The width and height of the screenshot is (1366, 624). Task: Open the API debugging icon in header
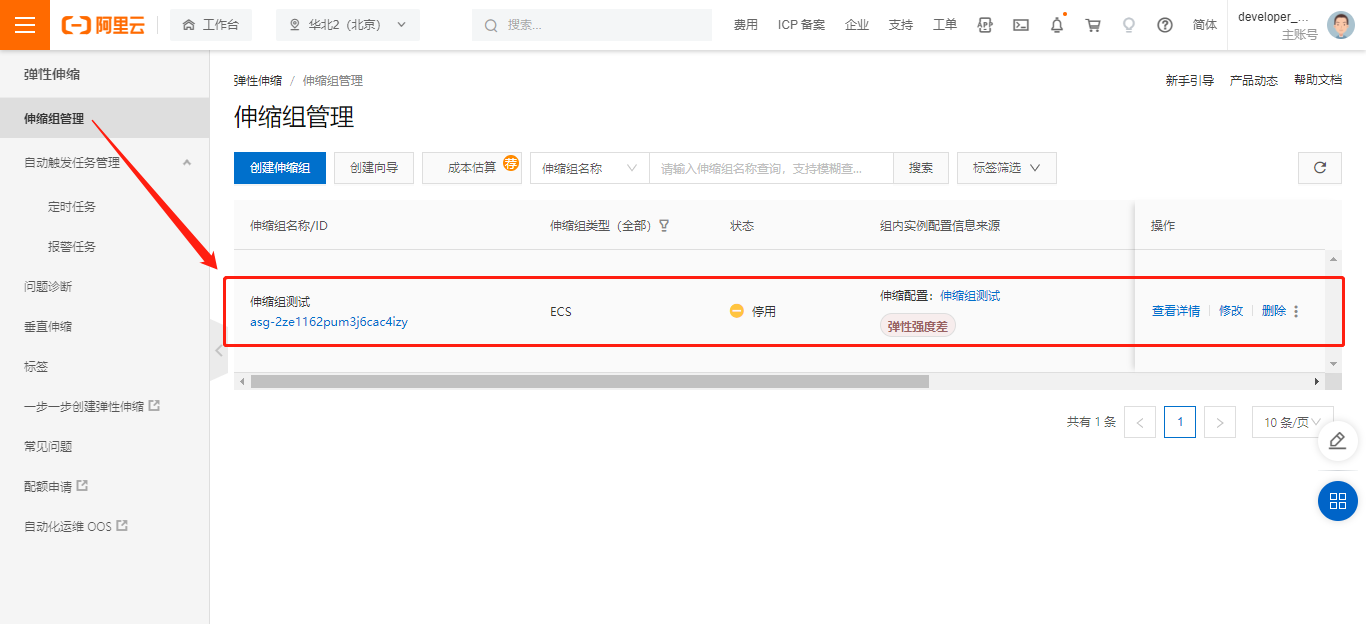pyautogui.click(x=985, y=25)
